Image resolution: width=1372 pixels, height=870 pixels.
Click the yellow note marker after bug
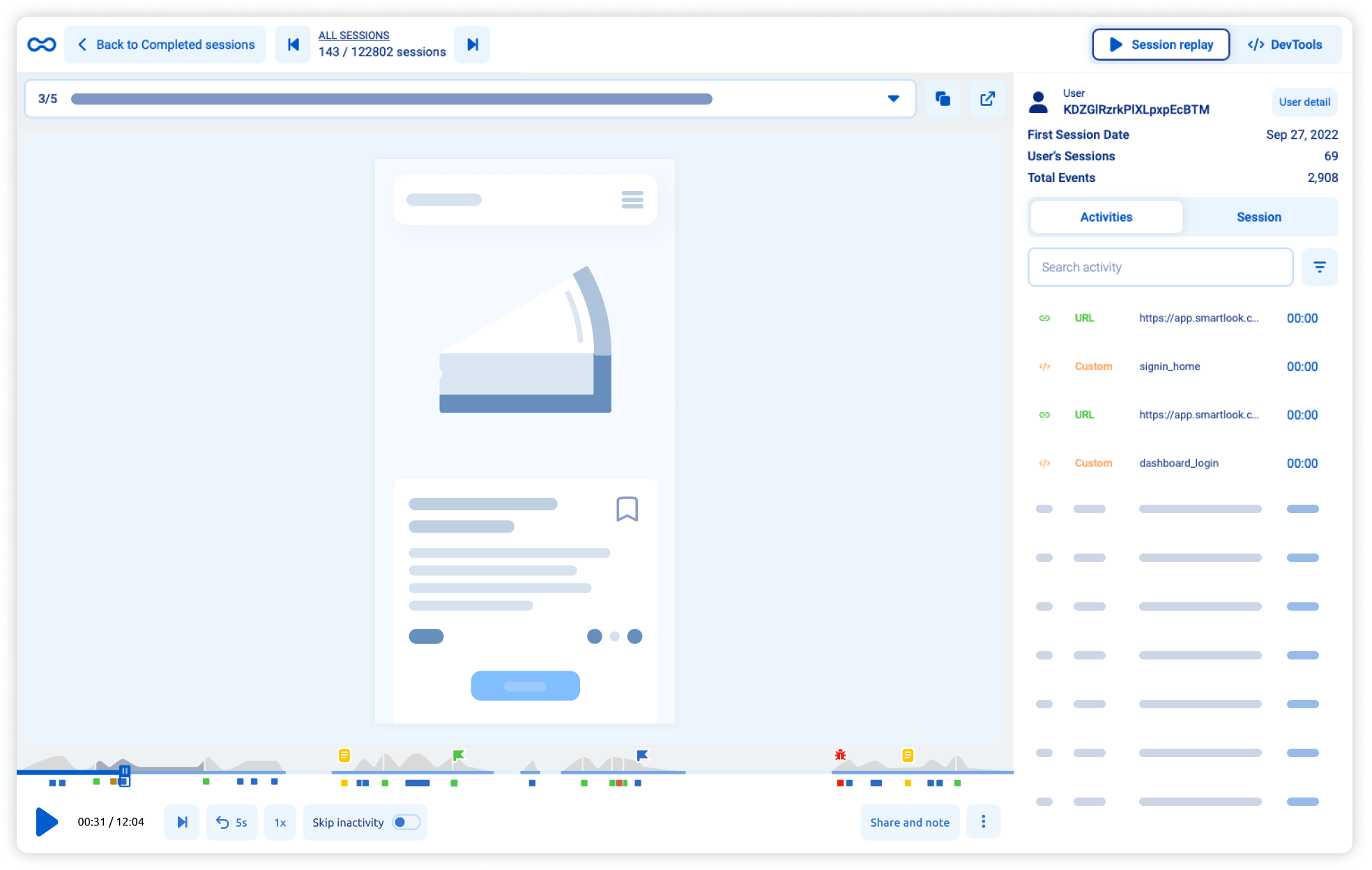point(907,755)
